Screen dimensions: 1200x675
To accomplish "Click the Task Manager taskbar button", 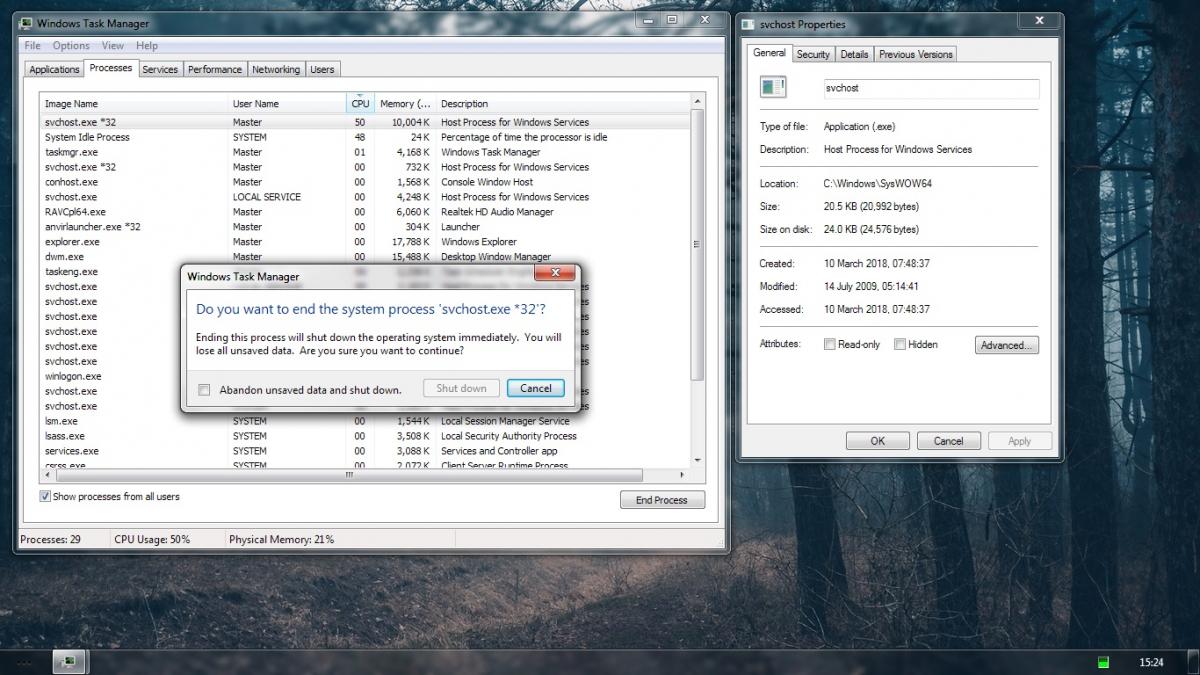I will click(x=69, y=661).
